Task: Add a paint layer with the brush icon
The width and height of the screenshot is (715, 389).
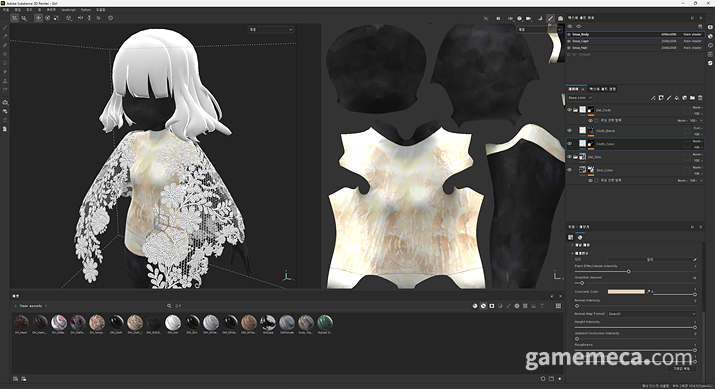Action: pyautogui.click(x=669, y=98)
